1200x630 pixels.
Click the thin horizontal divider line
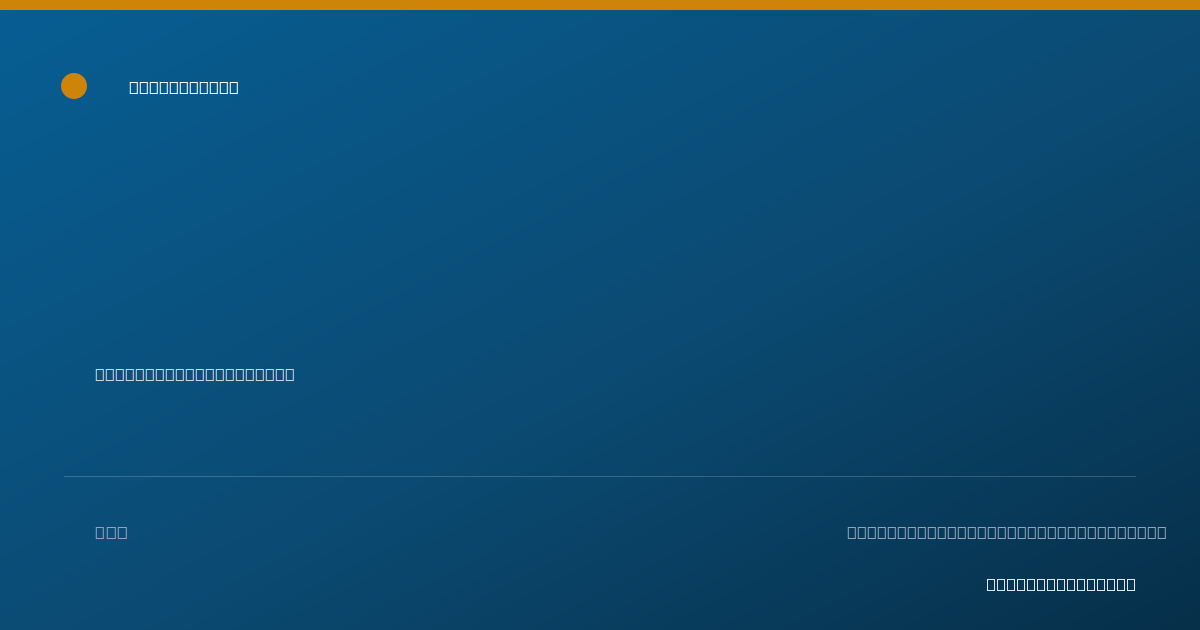tap(600, 476)
